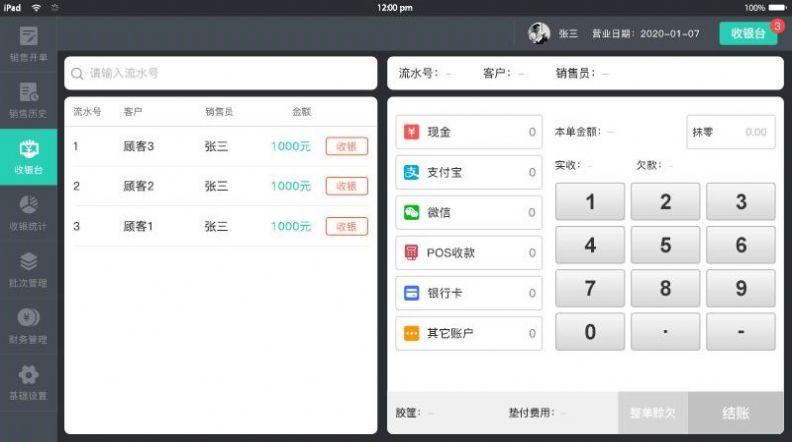Tap keypad number 4
The height and width of the screenshot is (442, 792).
click(590, 245)
